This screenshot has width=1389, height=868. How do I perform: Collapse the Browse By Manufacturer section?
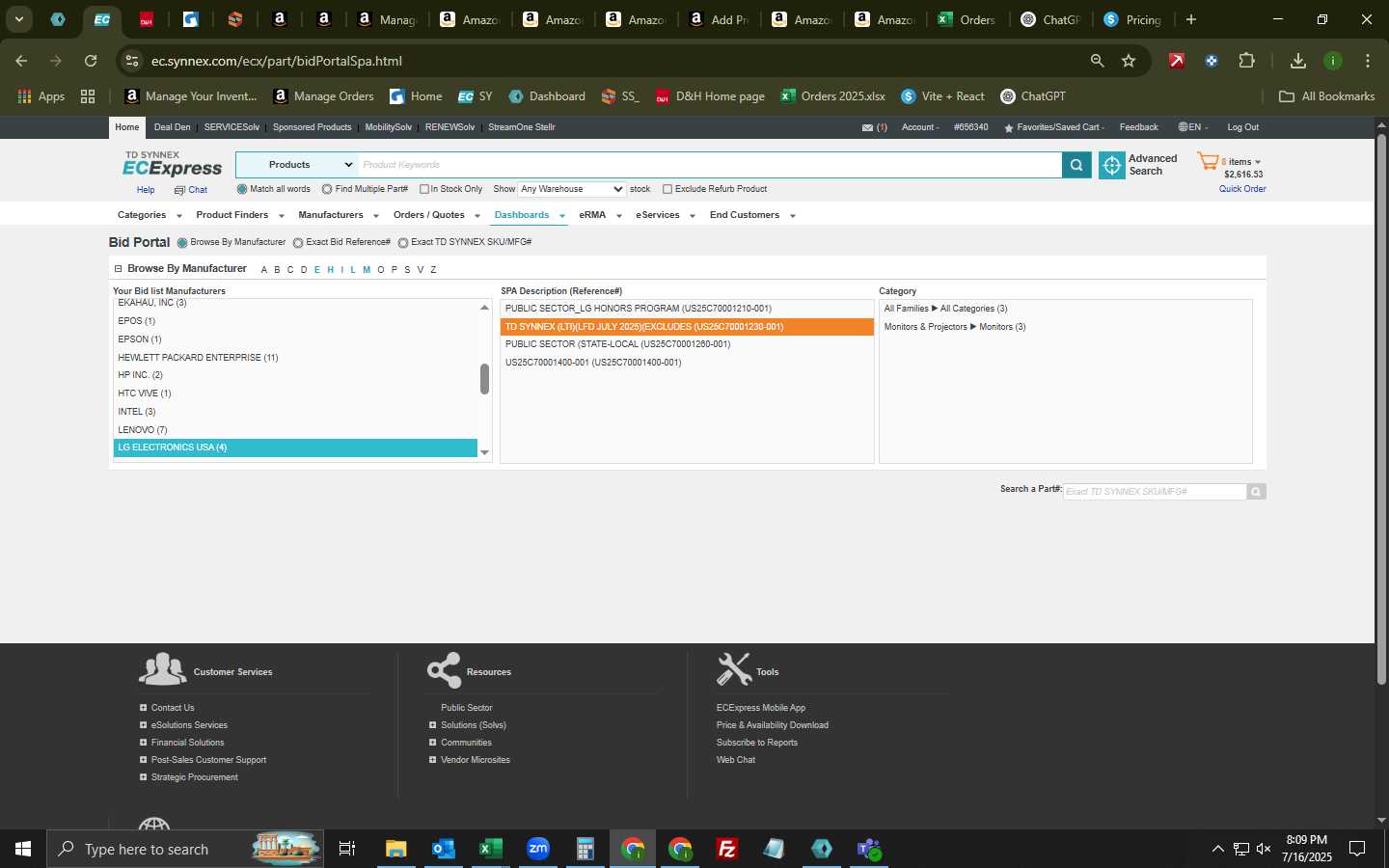(118, 269)
